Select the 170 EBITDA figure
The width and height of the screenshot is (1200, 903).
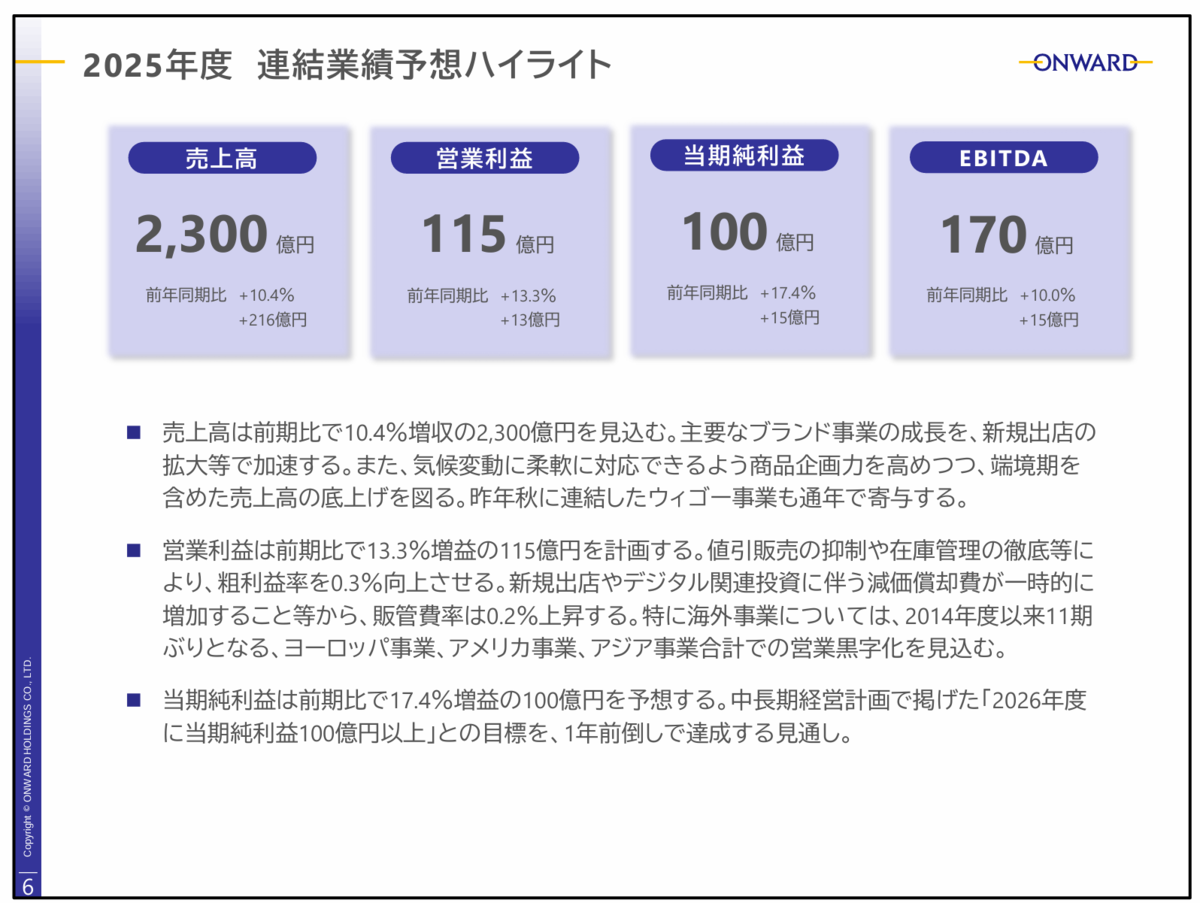click(983, 236)
